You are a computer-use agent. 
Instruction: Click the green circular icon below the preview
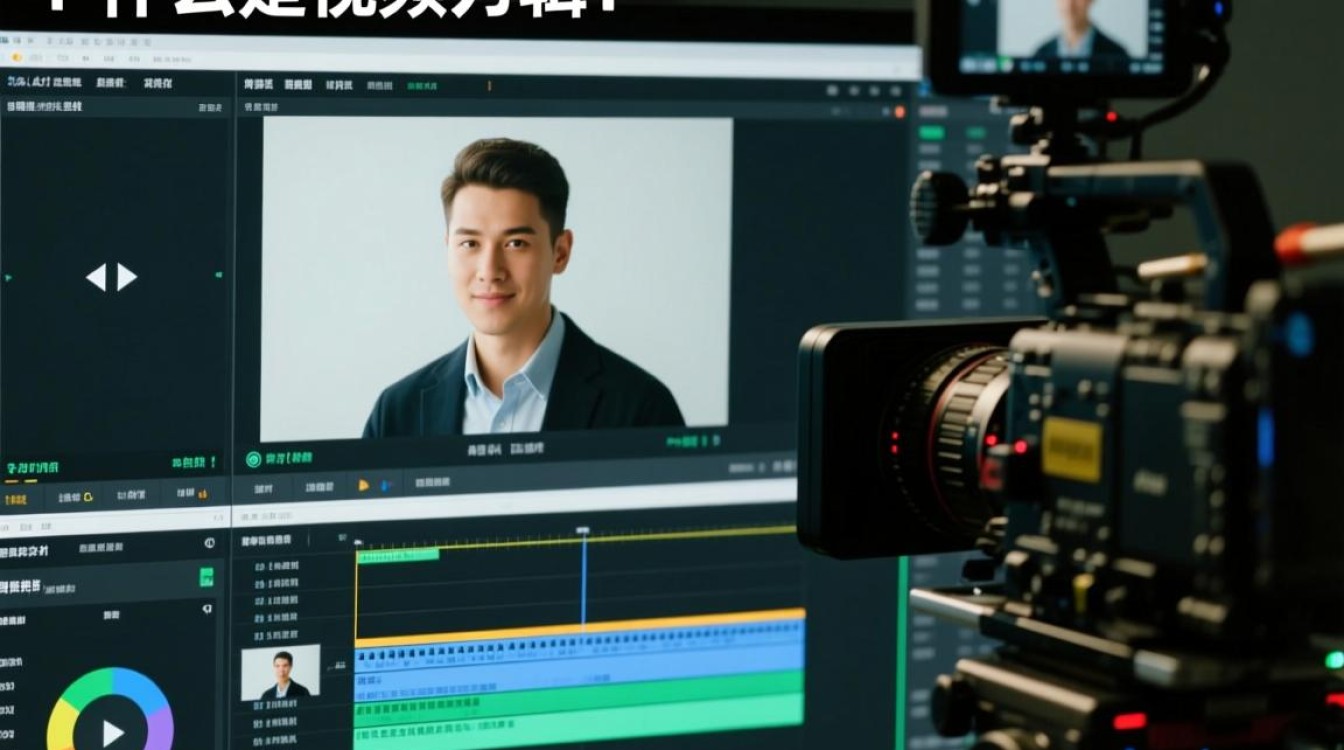[254, 459]
